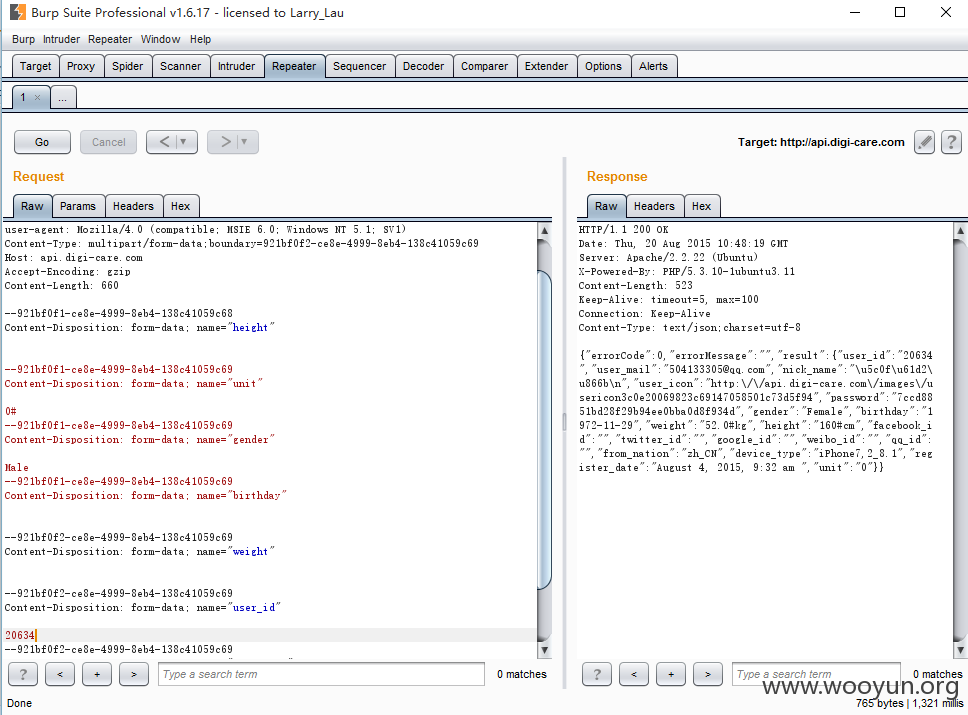
Task: Click the user_id value 20634 in request
Action: tap(20, 635)
